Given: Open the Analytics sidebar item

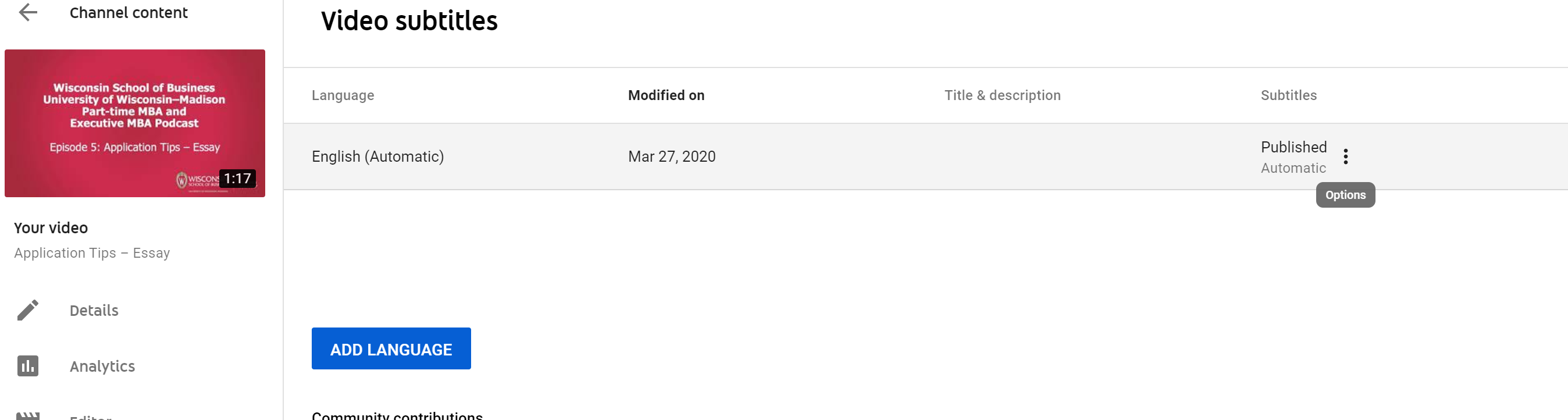Looking at the screenshot, I should tap(102, 366).
